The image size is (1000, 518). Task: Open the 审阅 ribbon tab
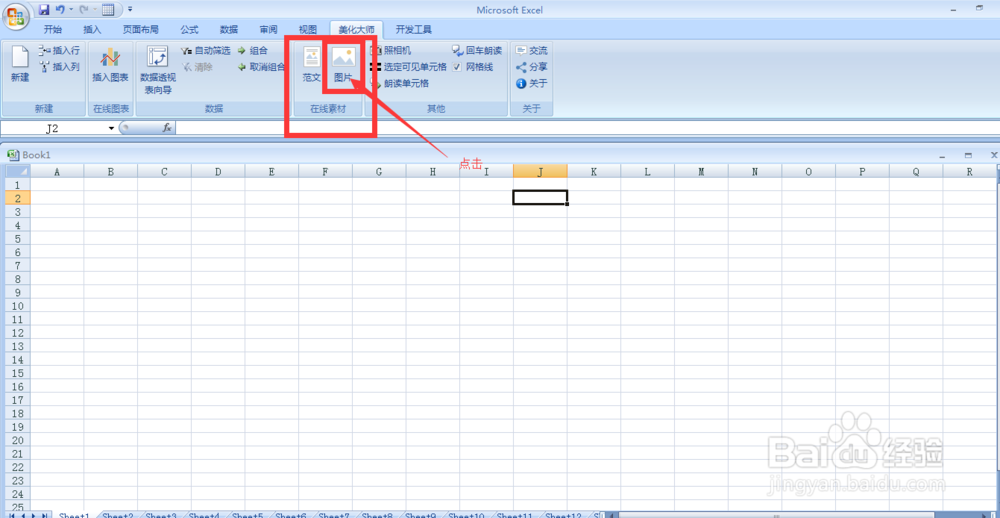(268, 29)
